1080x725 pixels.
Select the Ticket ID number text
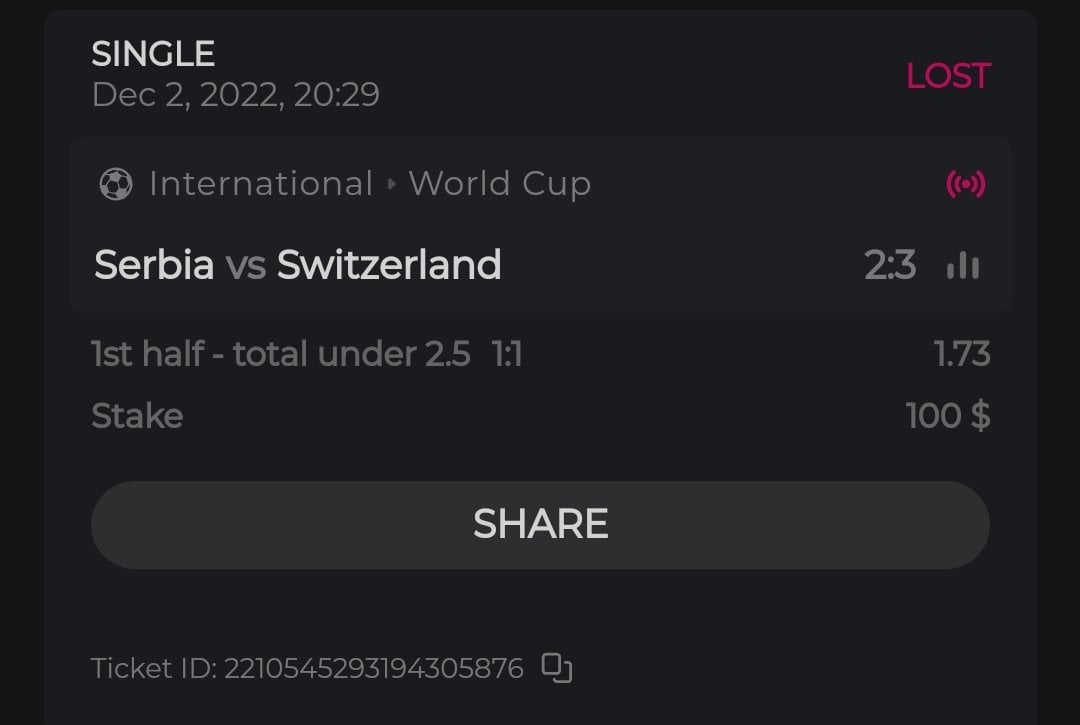click(373, 668)
